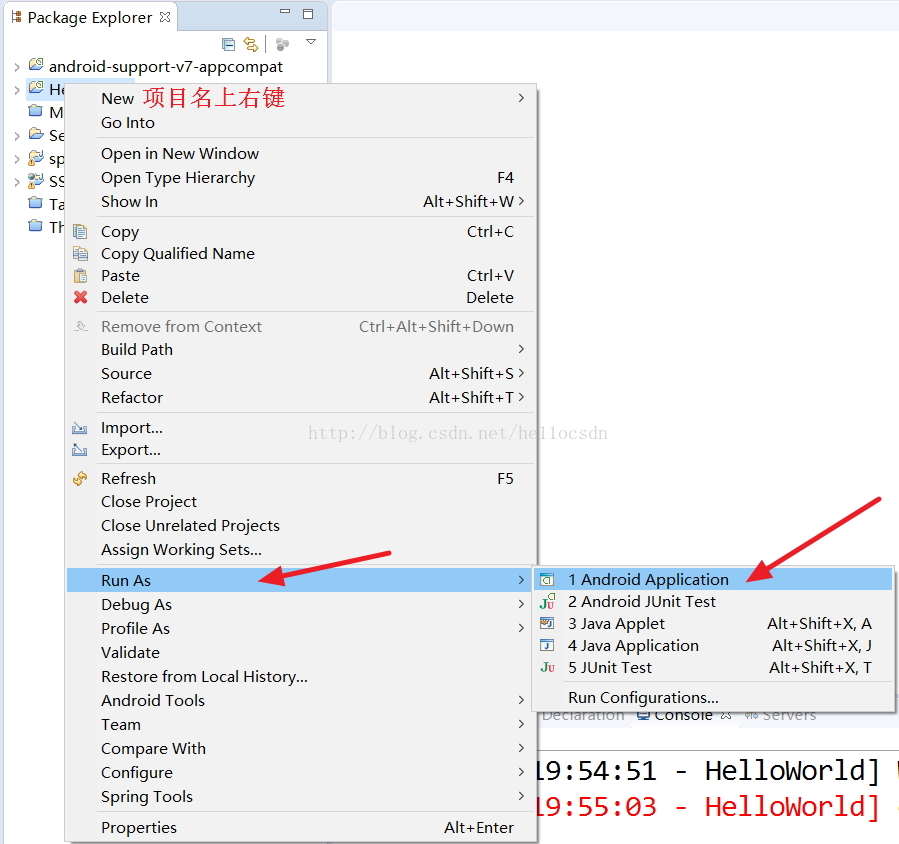Click the Copy icon in context menu
Viewport: 899px width, 844px height.
pos(80,232)
